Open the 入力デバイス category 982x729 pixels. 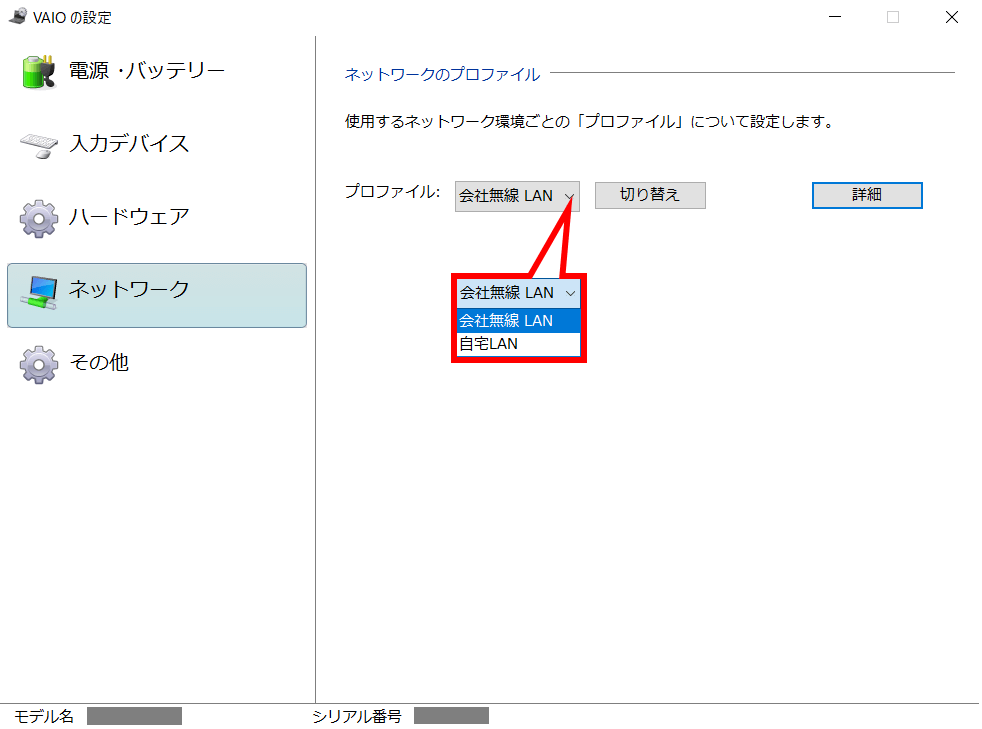click(157, 145)
